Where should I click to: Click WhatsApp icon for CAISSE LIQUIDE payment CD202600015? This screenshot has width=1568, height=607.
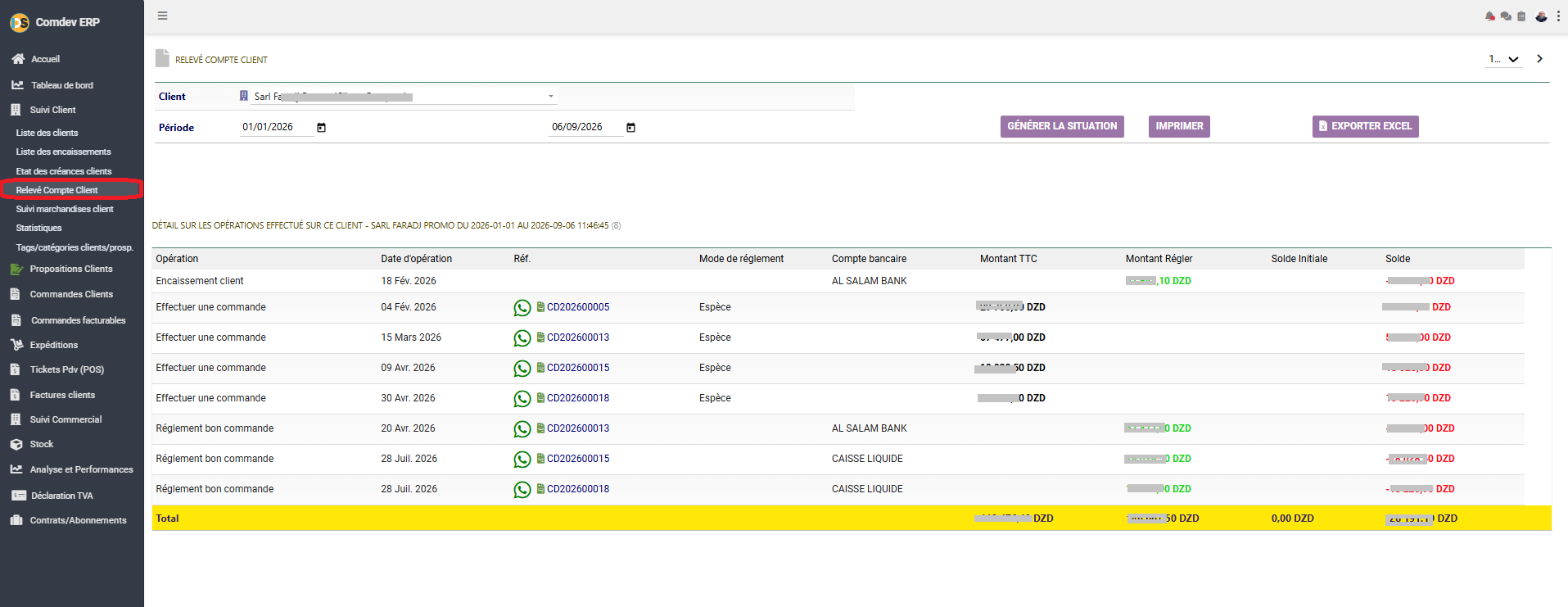pos(522,460)
